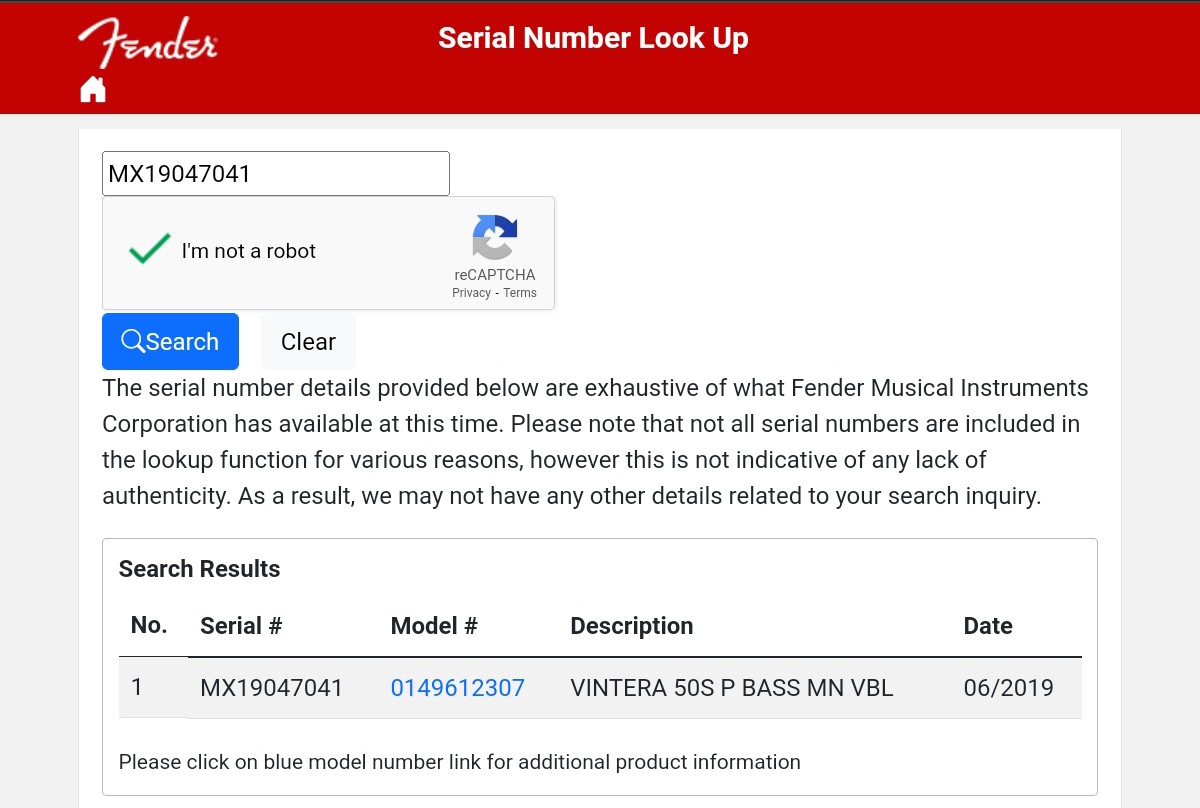Click the VINTERA 50S P BASS description
Screen dimensions: 1200x808
[x=731, y=688]
